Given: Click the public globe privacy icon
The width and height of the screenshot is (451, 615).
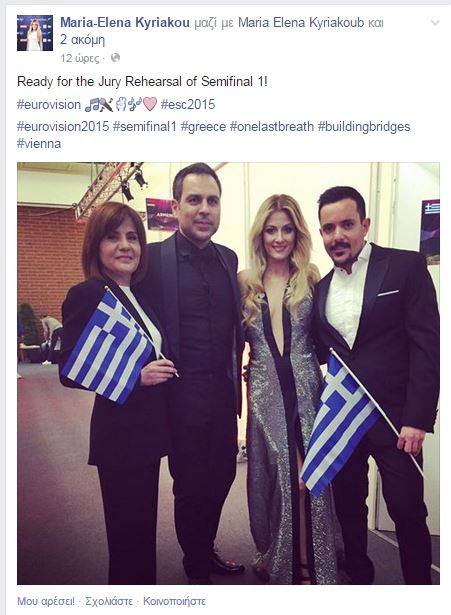Looking at the screenshot, I should 115,58.
